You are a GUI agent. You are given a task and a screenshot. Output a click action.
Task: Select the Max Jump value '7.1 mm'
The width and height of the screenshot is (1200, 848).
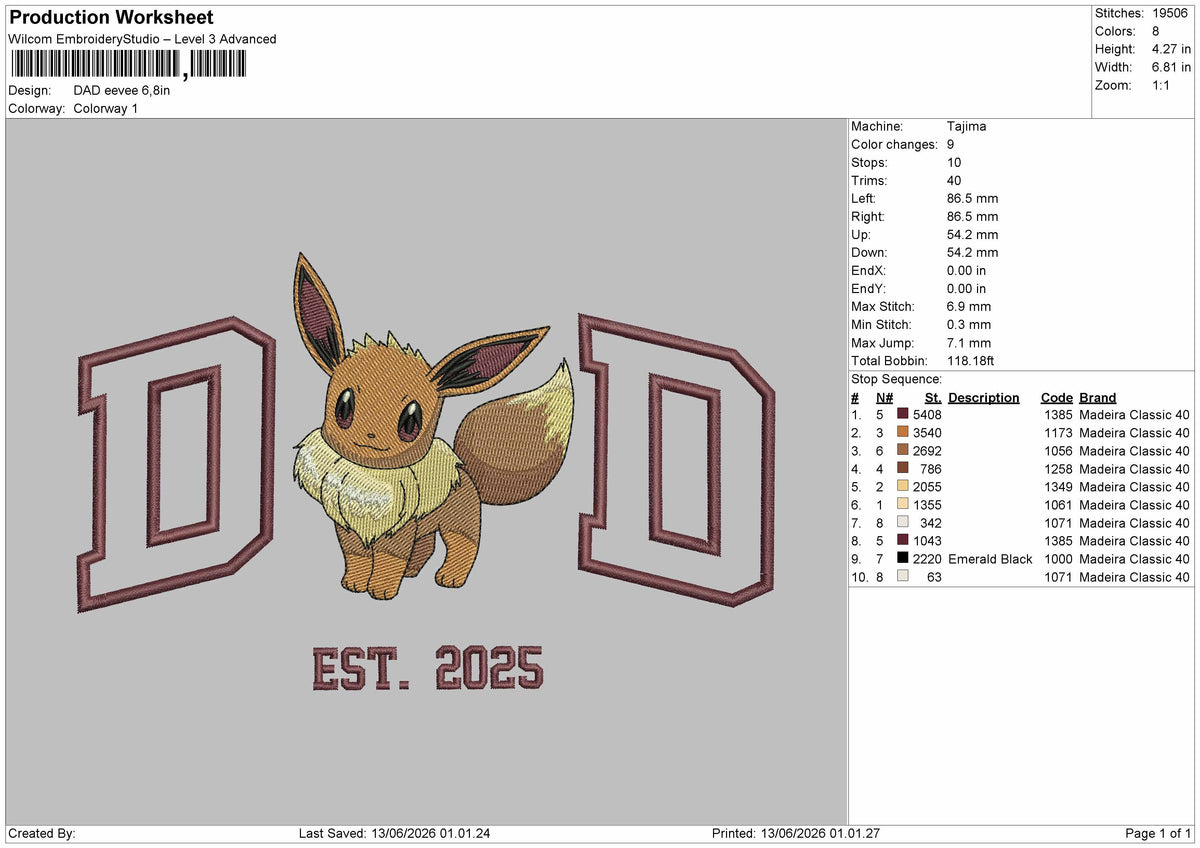[969, 343]
